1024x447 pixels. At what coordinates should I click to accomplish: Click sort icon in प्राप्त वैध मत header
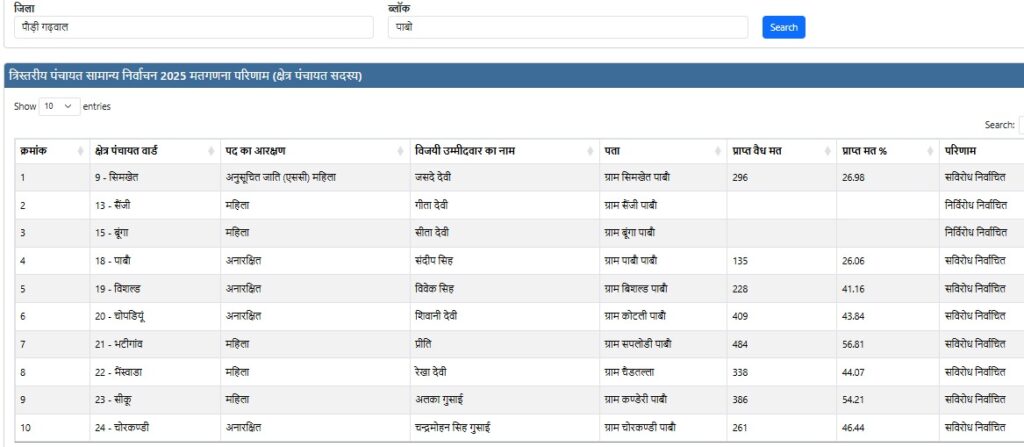(x=828, y=151)
